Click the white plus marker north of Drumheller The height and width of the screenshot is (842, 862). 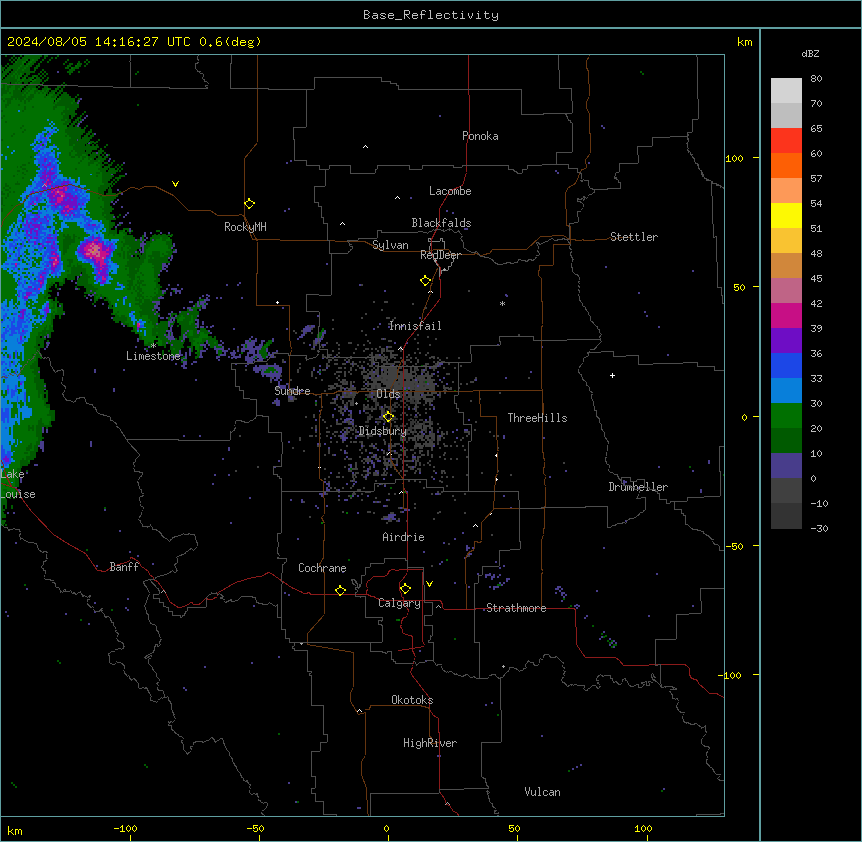pyautogui.click(x=612, y=375)
